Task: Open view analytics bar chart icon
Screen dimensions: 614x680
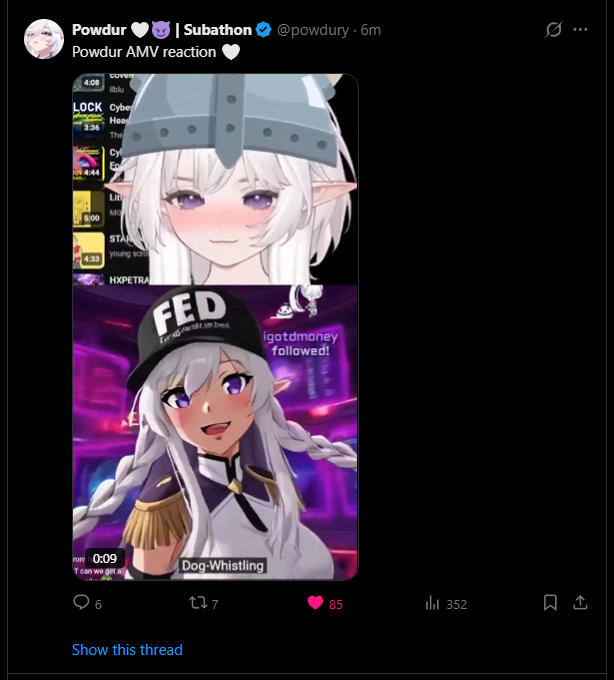Action: click(432, 603)
